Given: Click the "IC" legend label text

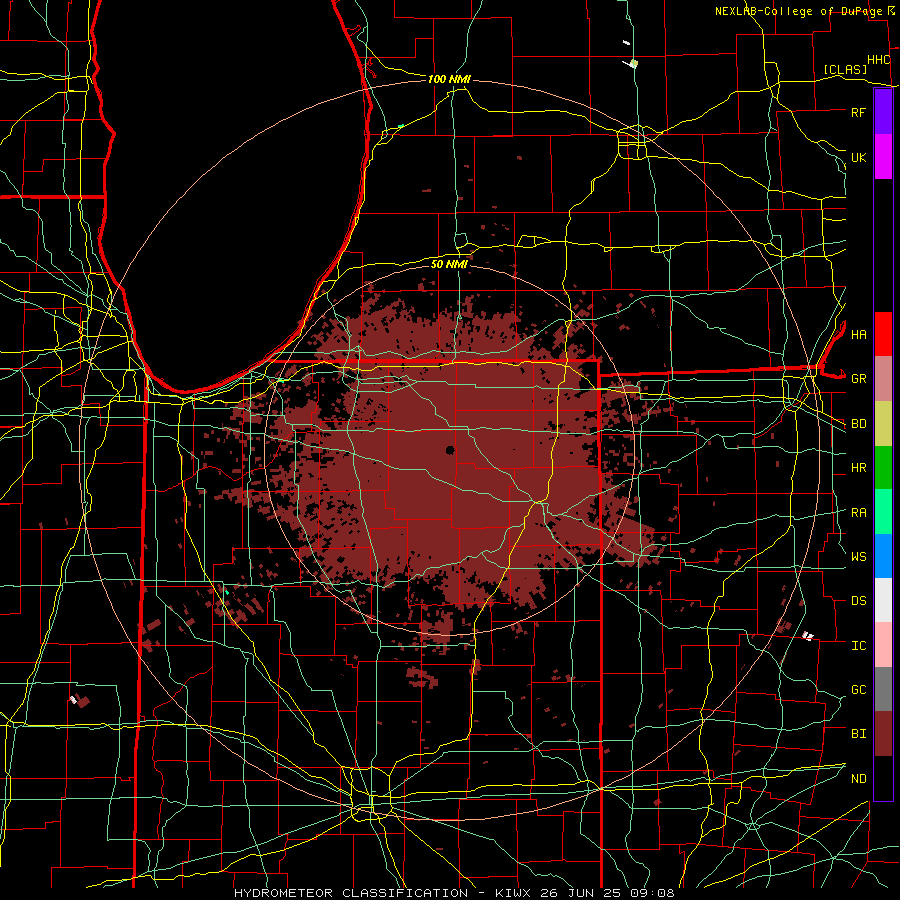Looking at the screenshot, I should pyautogui.click(x=858, y=646).
